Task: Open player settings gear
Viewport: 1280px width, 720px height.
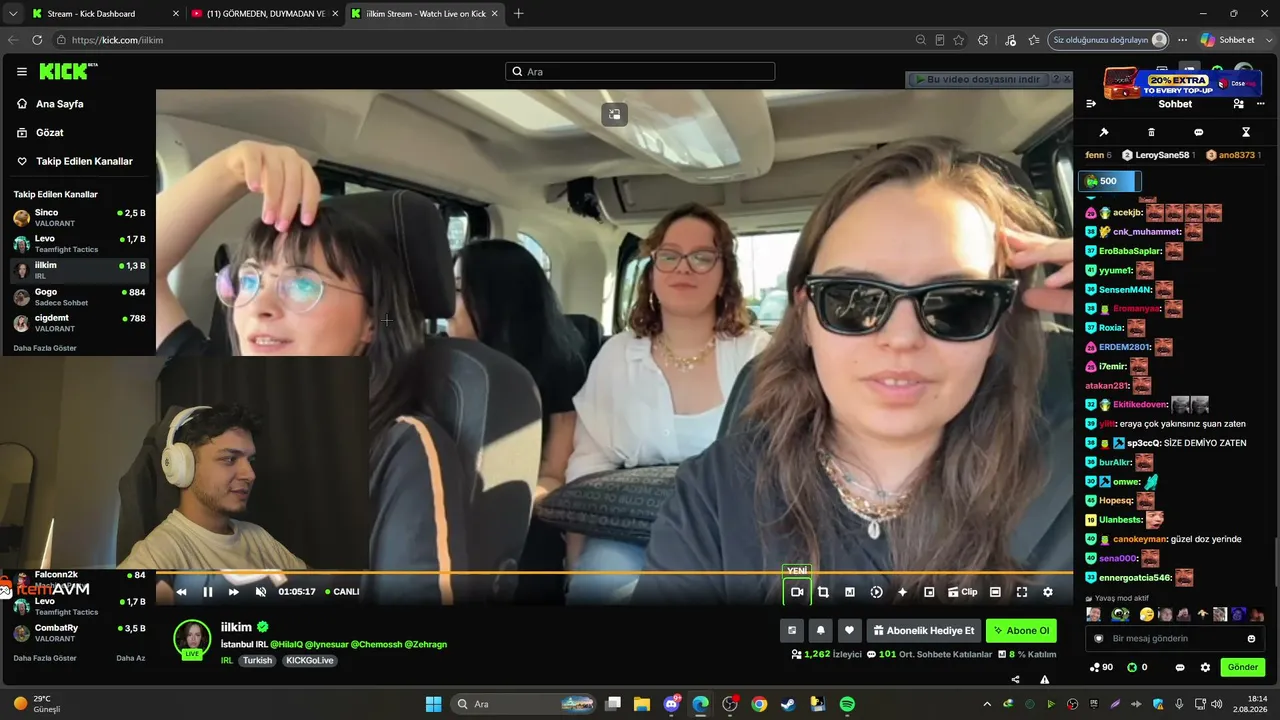Action: pos(1048,592)
